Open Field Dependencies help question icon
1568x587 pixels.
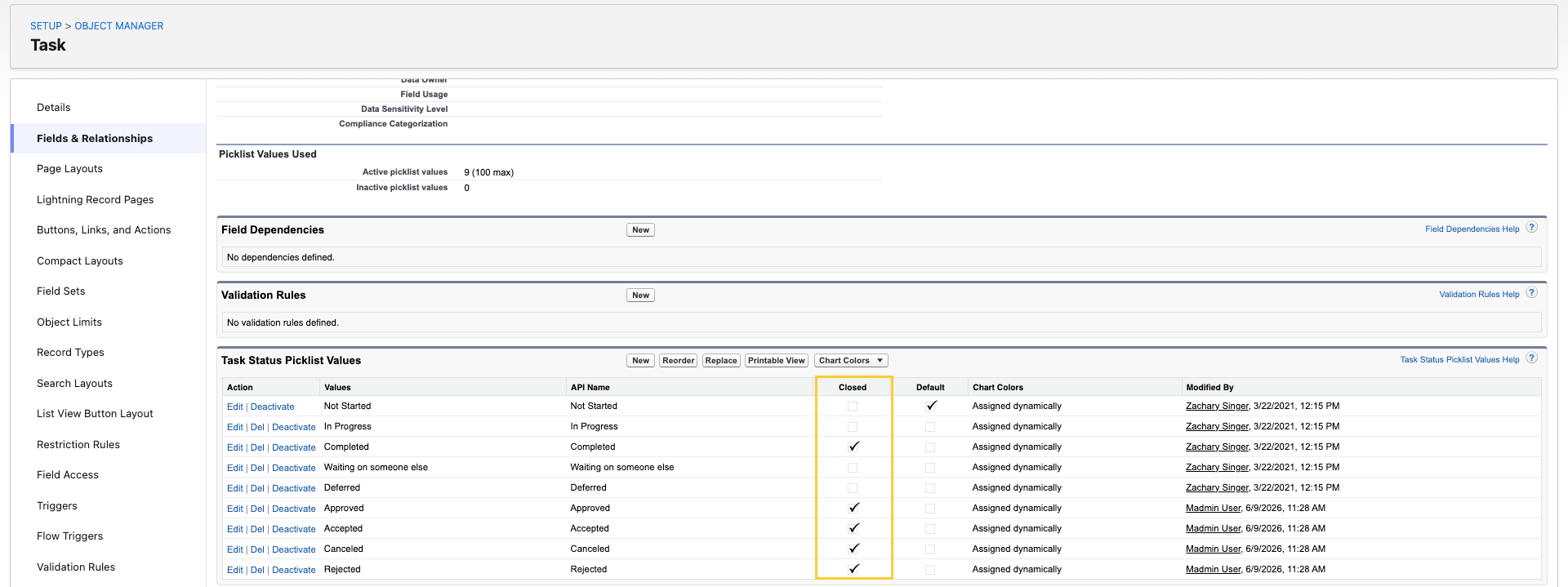[x=1532, y=228]
